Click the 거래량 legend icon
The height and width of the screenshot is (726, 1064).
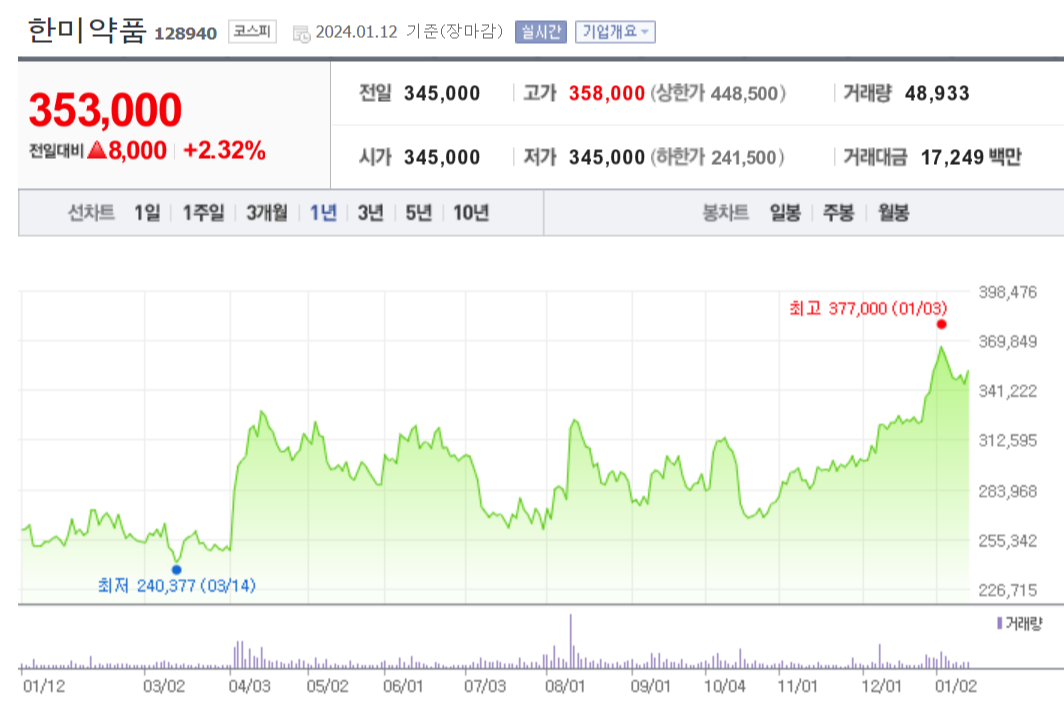tap(1000, 623)
